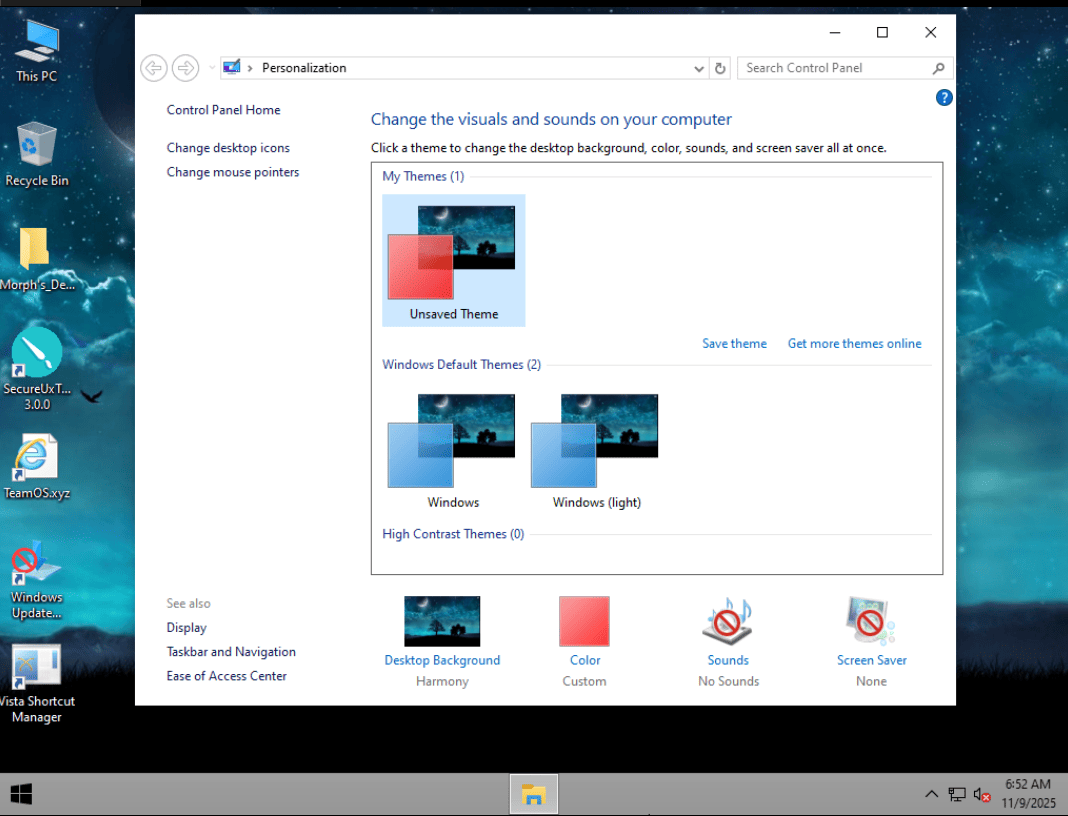Screen dimensions: 1068x816
Task: Click Get more themes online
Action: click(x=854, y=344)
